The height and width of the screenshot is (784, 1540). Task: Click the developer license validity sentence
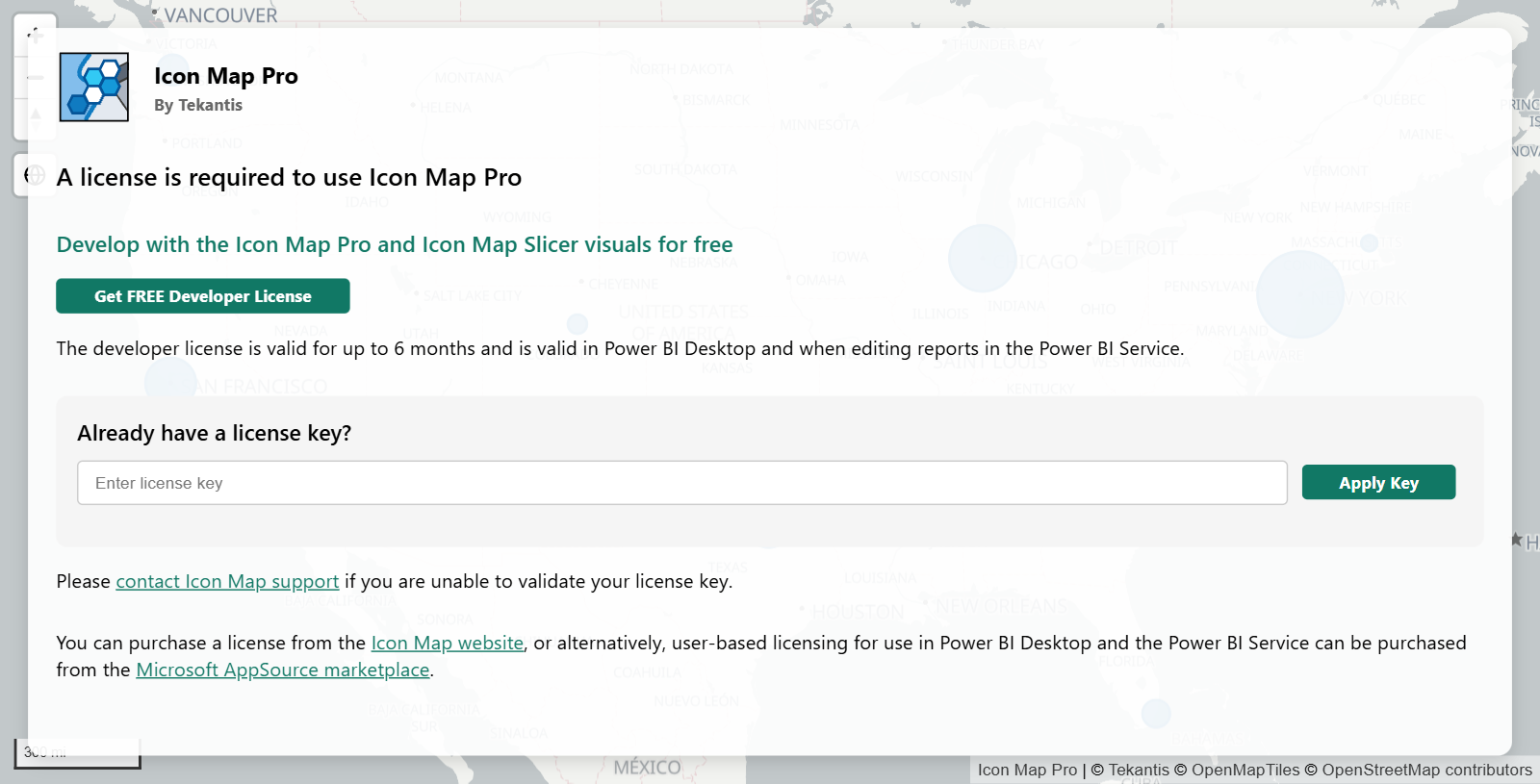click(x=620, y=349)
